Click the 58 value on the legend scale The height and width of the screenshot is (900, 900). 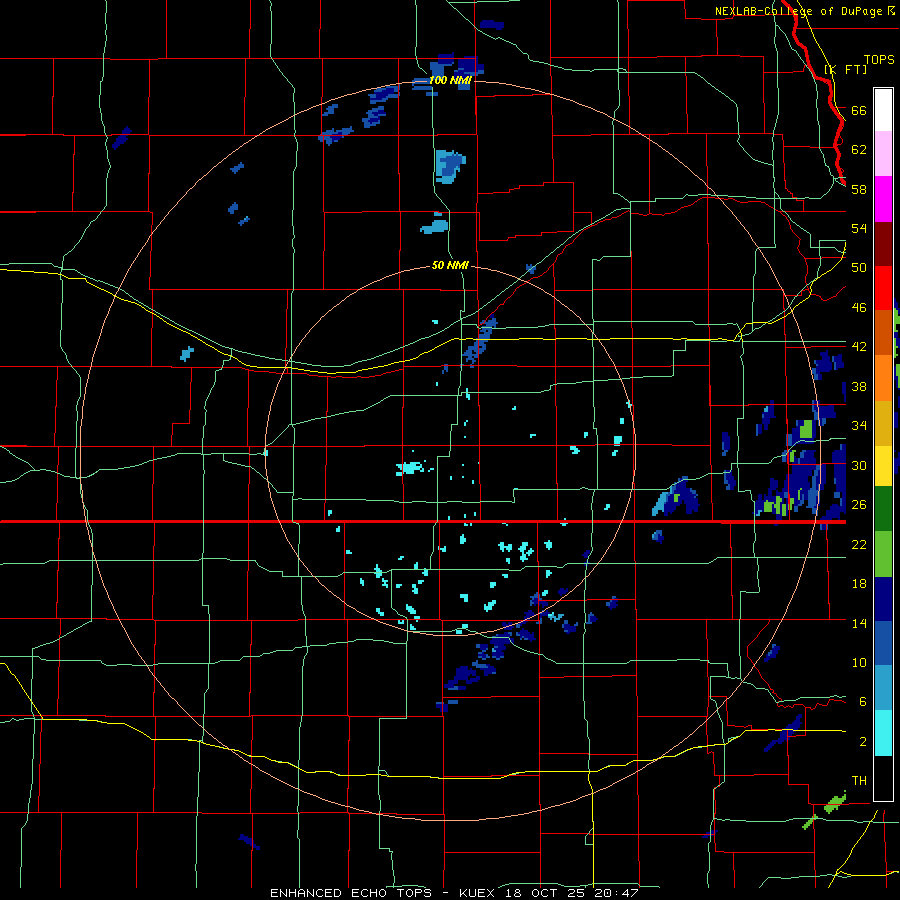tap(859, 189)
